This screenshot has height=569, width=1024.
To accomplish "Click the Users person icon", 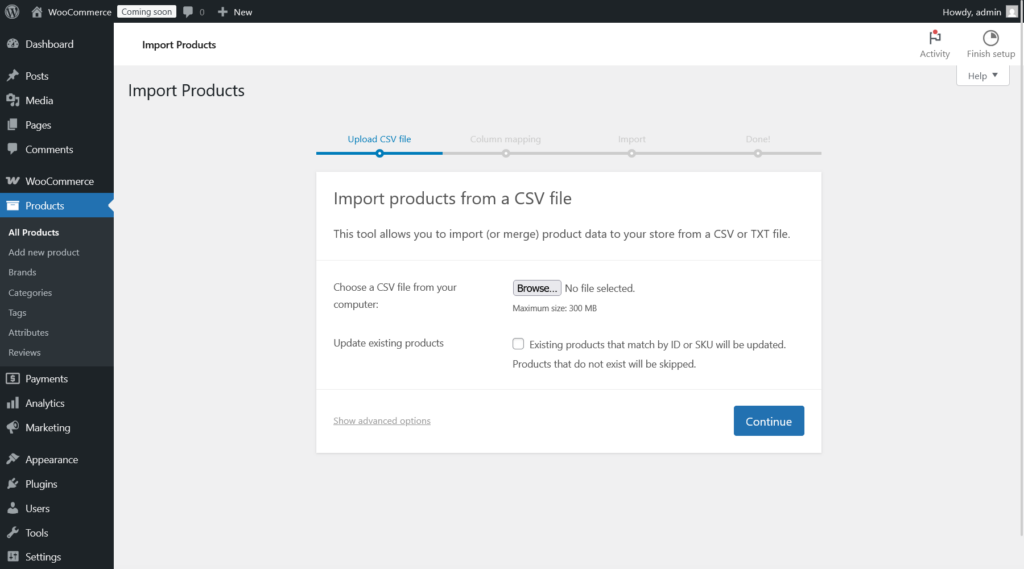I will (x=12, y=508).
